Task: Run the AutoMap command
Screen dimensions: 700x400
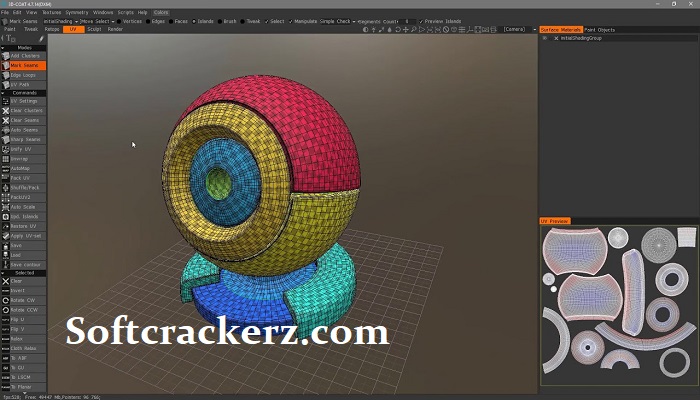Action: (x=23, y=168)
